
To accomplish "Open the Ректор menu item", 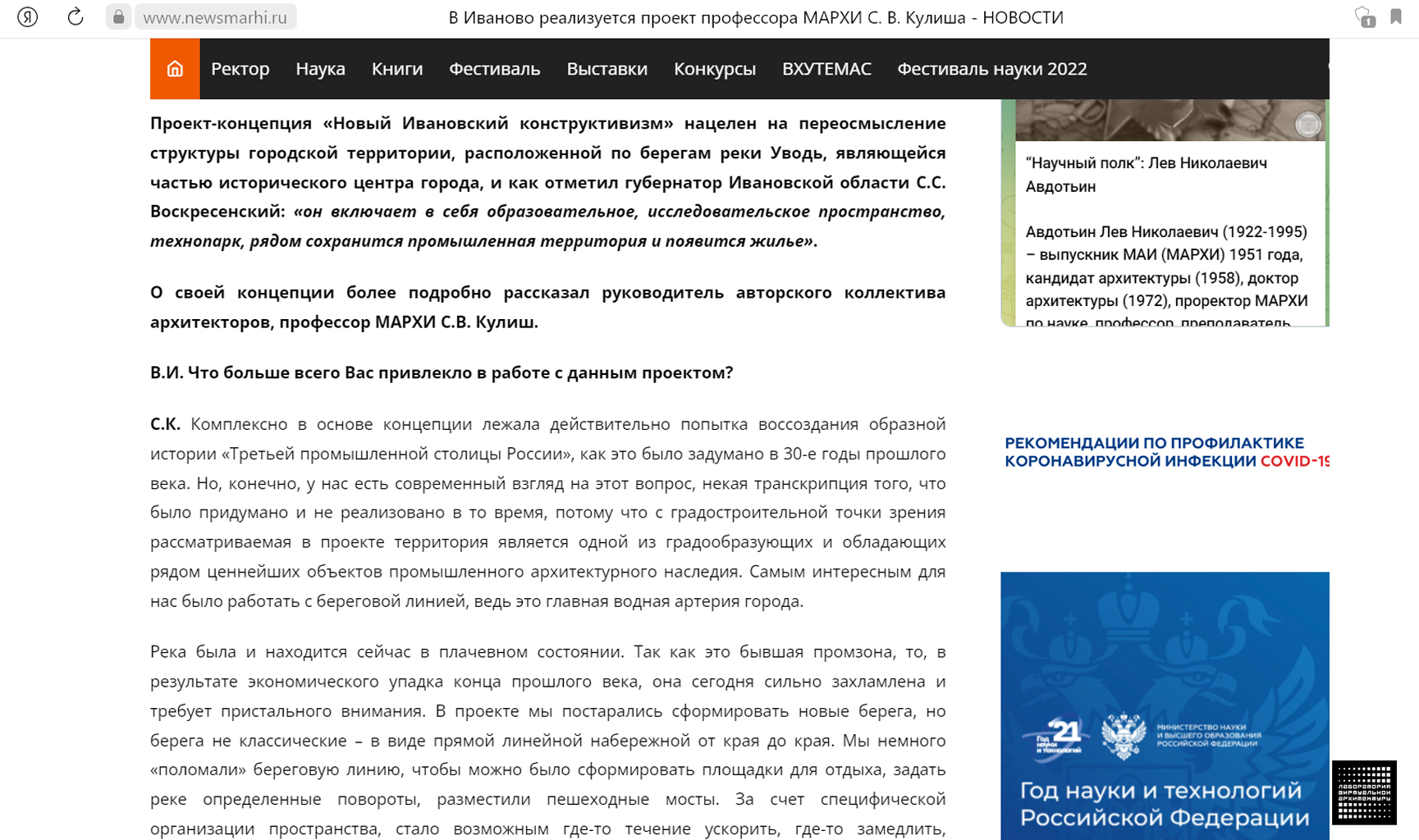I will 240,69.
